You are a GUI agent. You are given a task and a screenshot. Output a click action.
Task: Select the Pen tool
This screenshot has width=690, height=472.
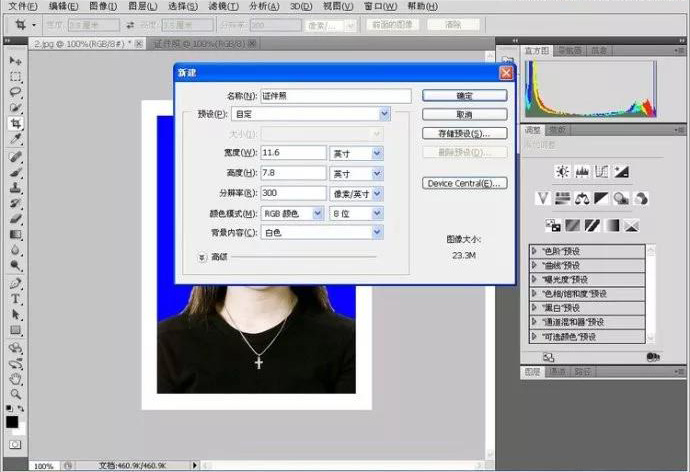point(15,283)
